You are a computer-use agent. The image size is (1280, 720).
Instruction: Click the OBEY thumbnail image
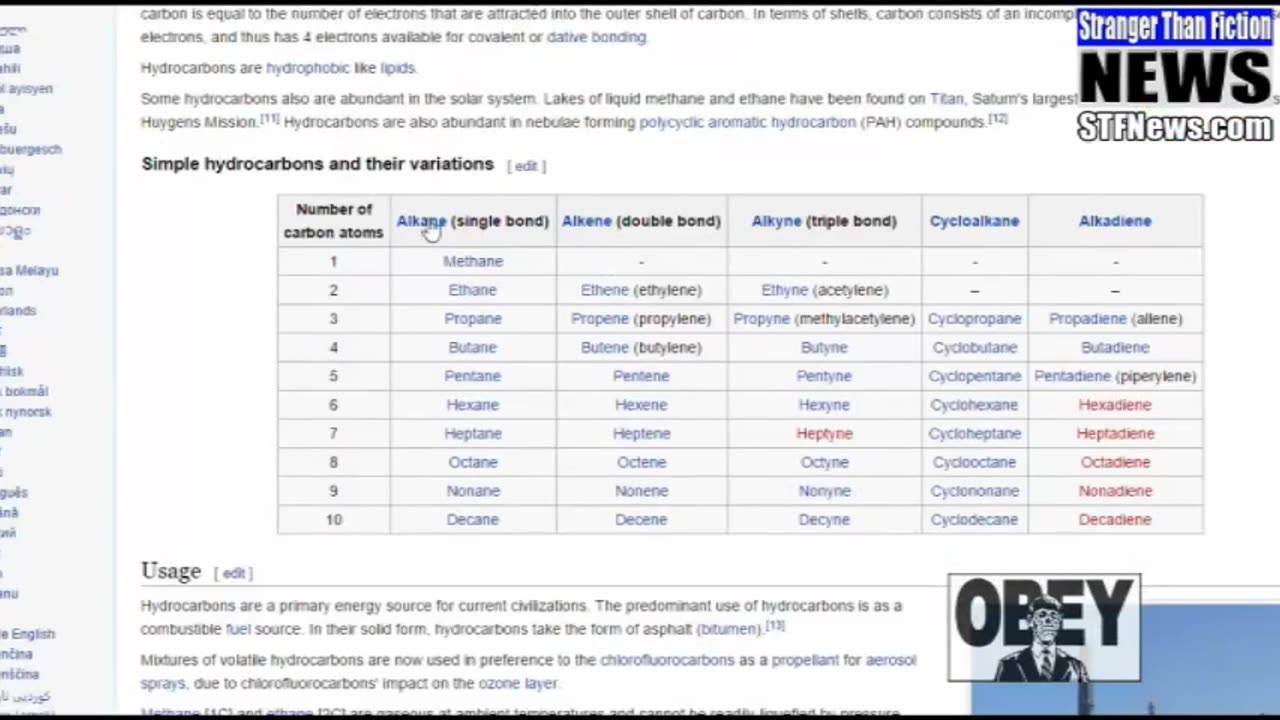point(1044,628)
